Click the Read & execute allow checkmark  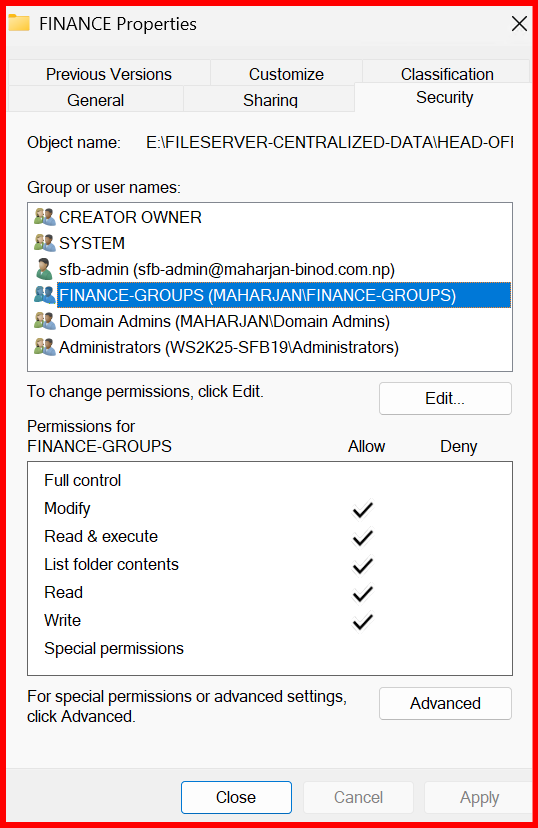click(x=363, y=537)
